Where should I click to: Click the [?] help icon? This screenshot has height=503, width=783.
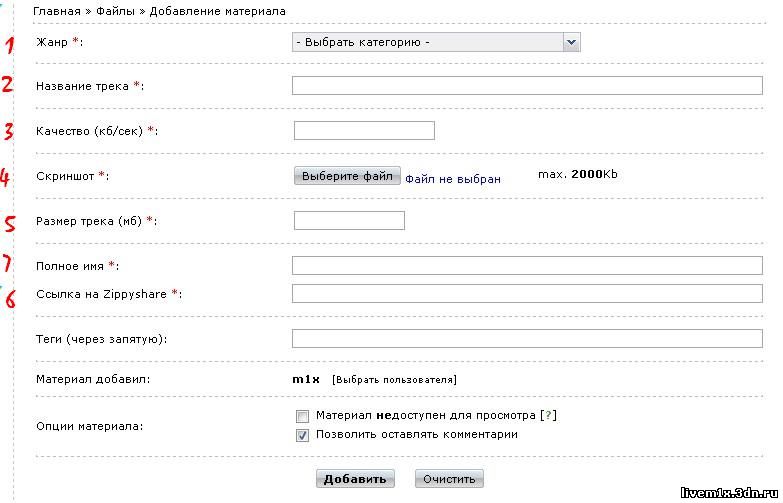point(548,415)
